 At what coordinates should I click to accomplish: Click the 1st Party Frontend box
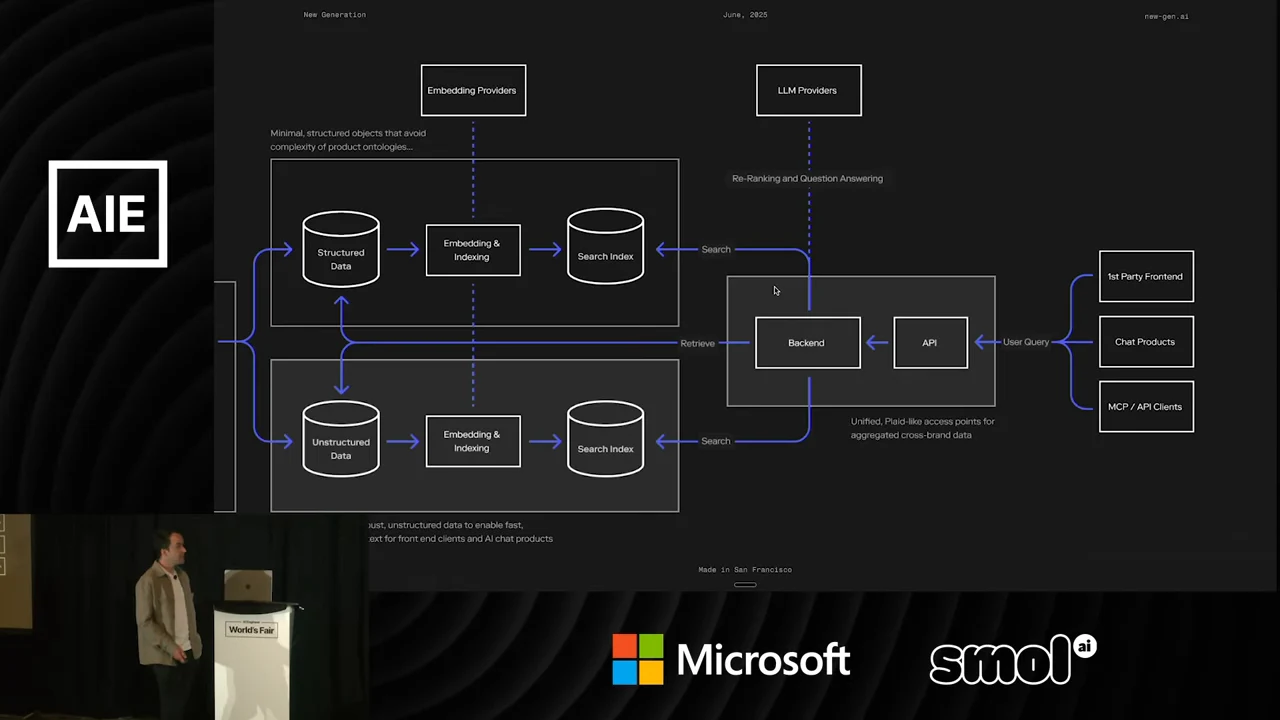(1146, 276)
